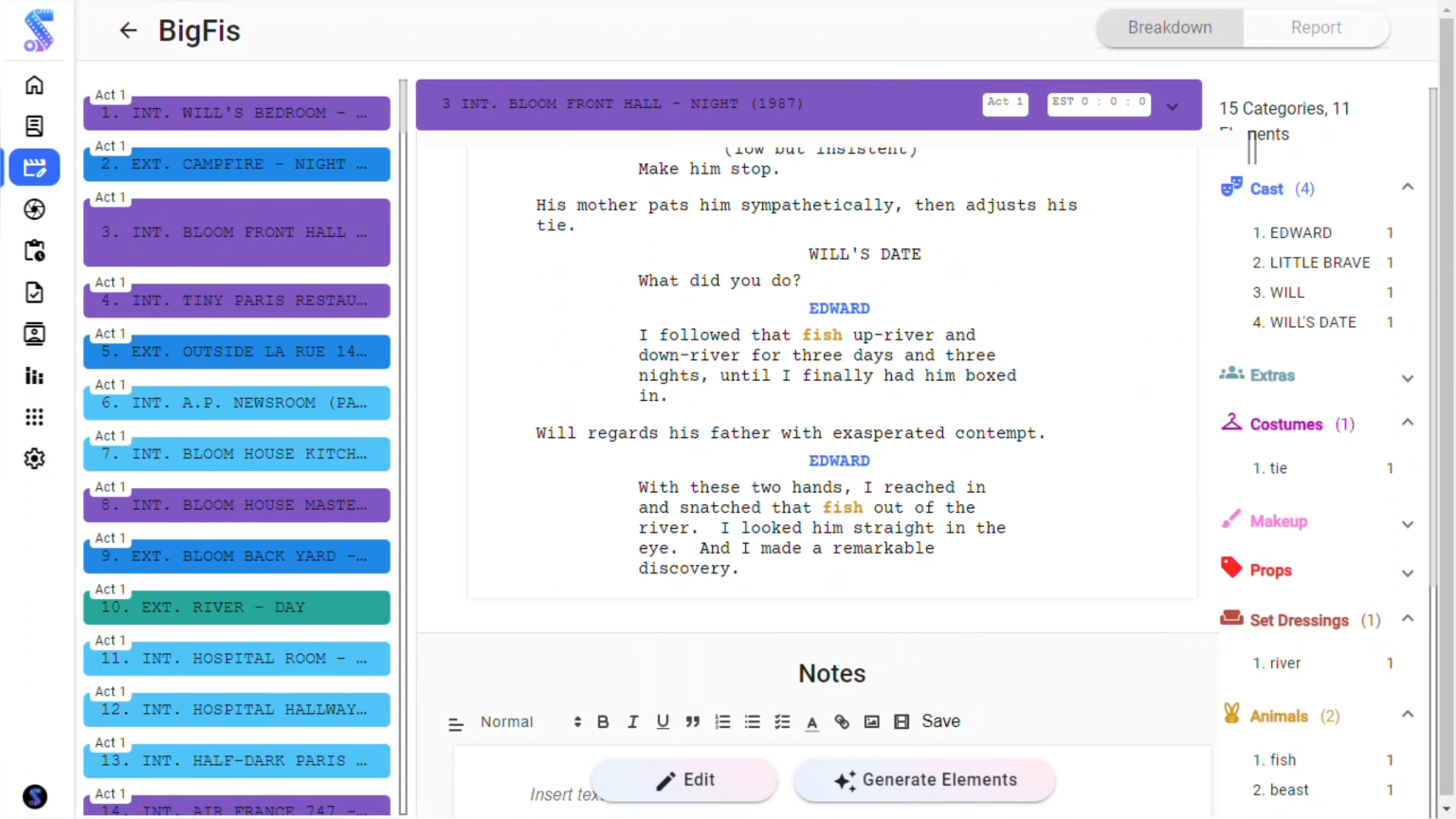Screen dimensions: 1456x819
Task: Click the Generate Elements button
Action: coord(924,779)
